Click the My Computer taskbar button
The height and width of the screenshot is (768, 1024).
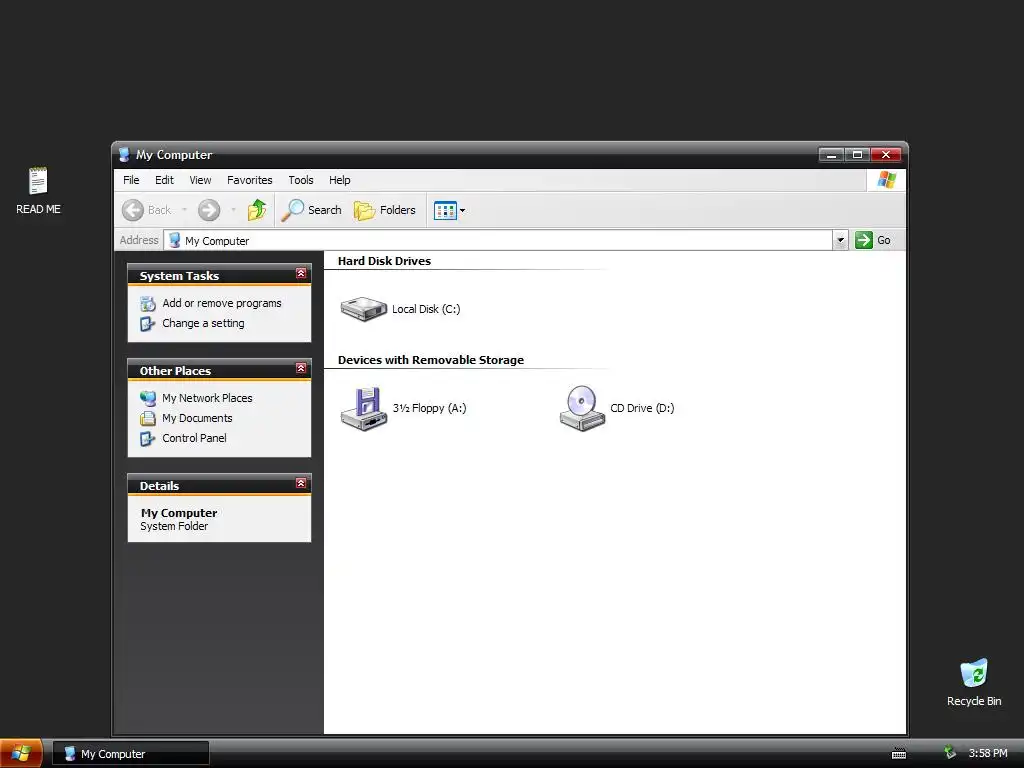[131, 754]
